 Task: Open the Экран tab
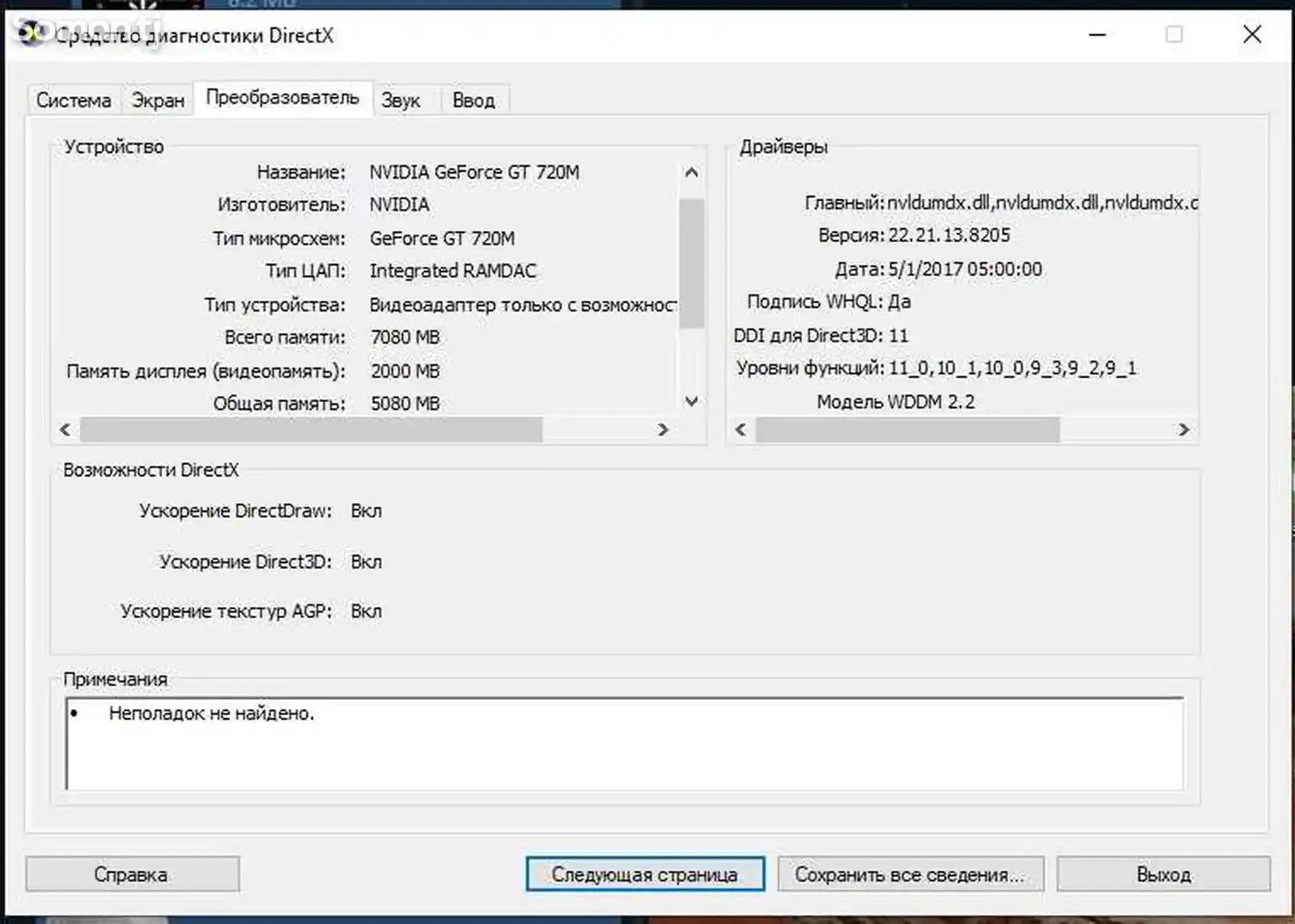coord(158,100)
